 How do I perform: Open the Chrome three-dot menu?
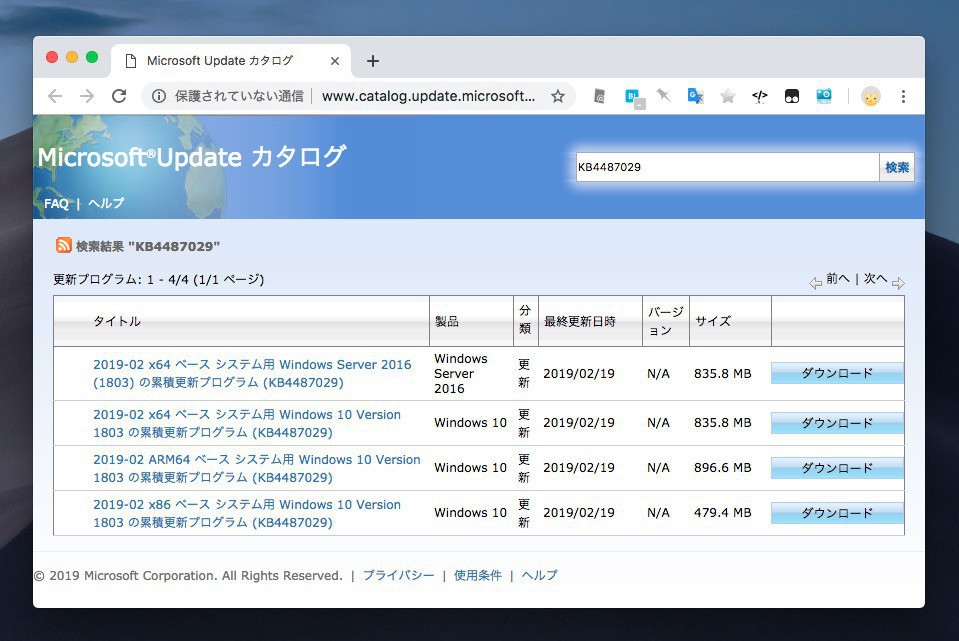[x=903, y=96]
